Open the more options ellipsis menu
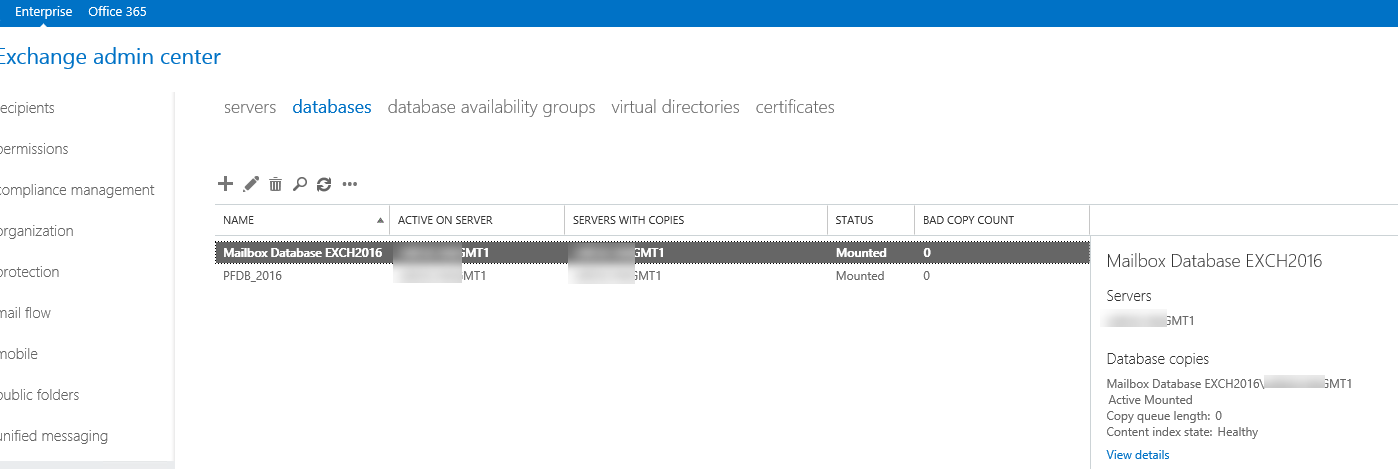 (x=350, y=184)
